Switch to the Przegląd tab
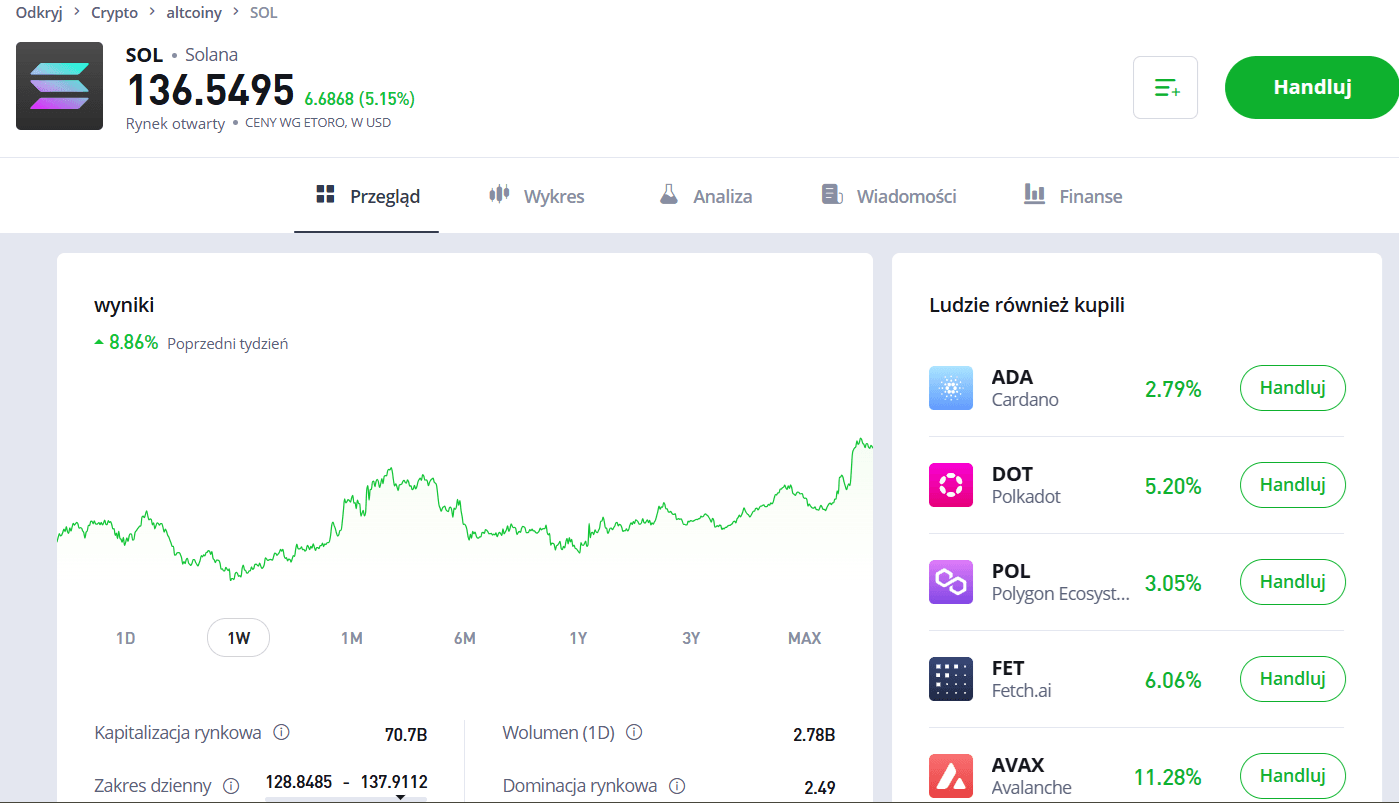 [x=367, y=196]
